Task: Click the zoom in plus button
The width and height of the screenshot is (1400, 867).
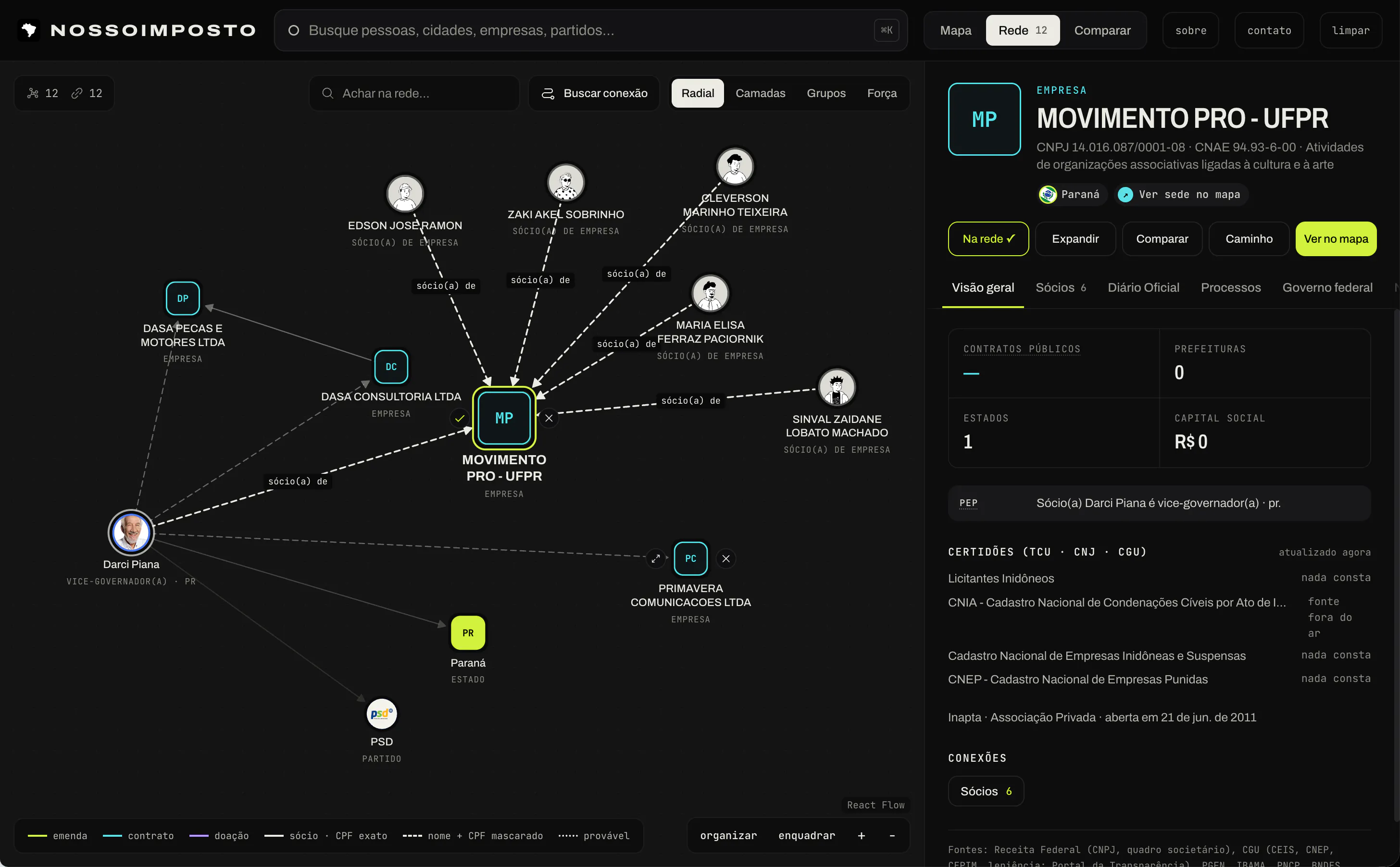Action: pyautogui.click(x=861, y=835)
